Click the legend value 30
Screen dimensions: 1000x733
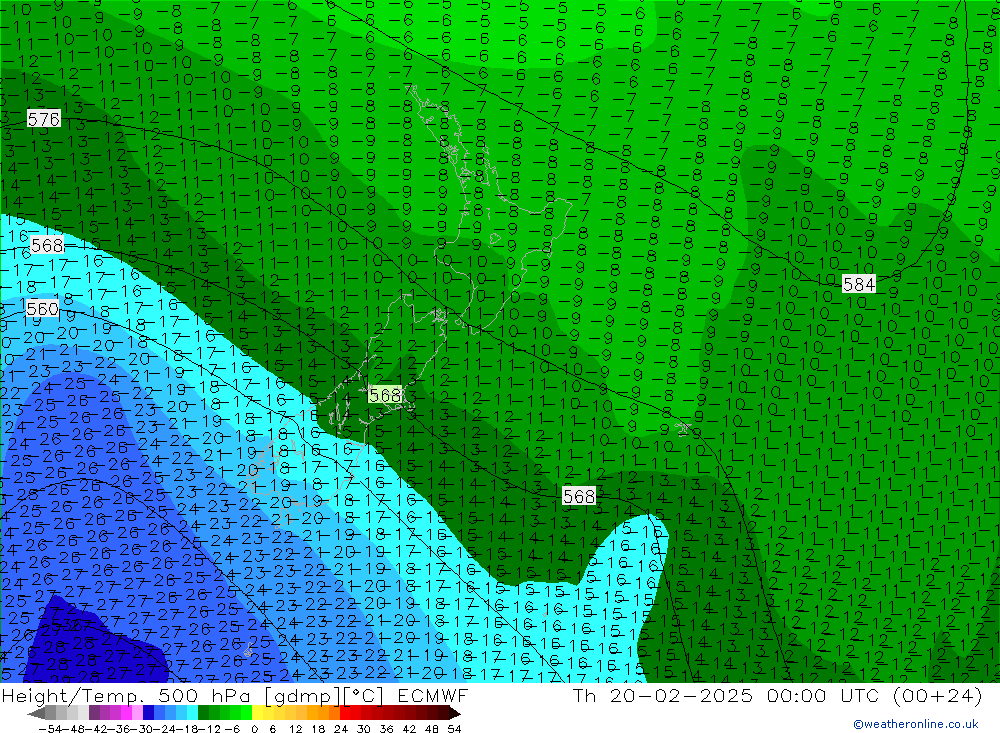click(x=364, y=729)
